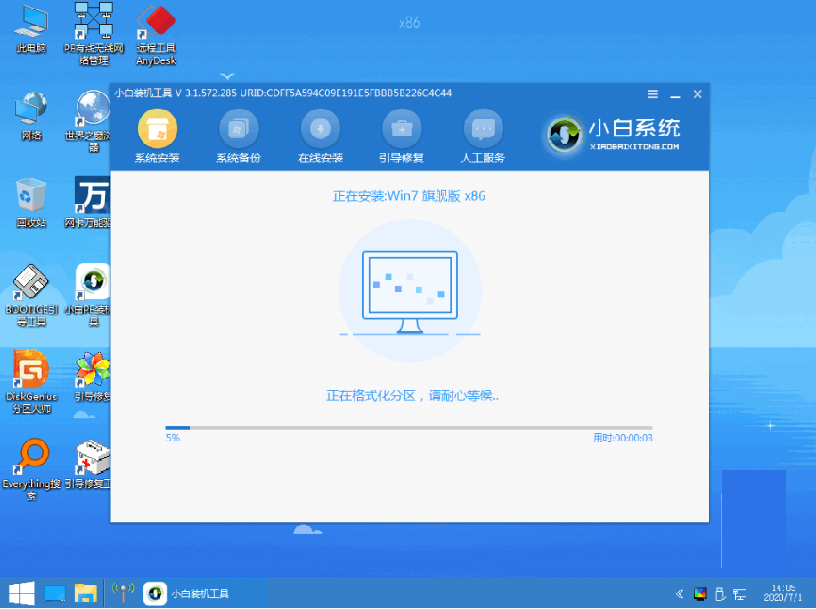This screenshot has height=609, width=816.
Task: Click the wireless antenna taskbar icon
Action: coord(123,592)
